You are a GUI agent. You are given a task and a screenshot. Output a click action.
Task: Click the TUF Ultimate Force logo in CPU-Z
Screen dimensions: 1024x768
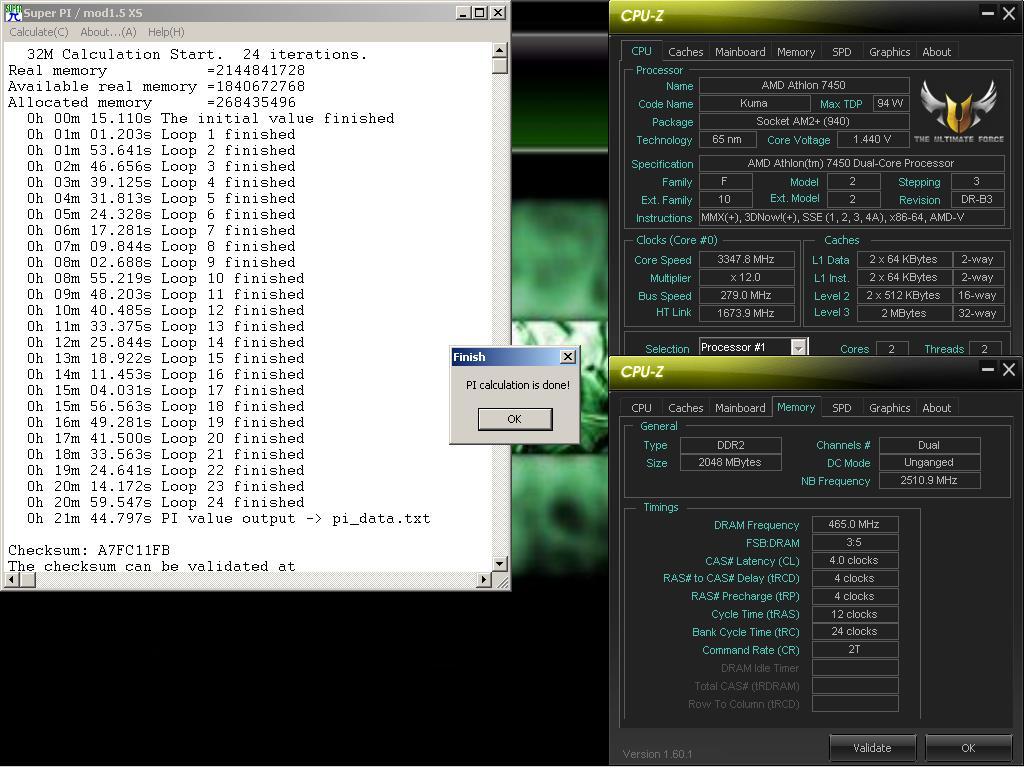[958, 111]
